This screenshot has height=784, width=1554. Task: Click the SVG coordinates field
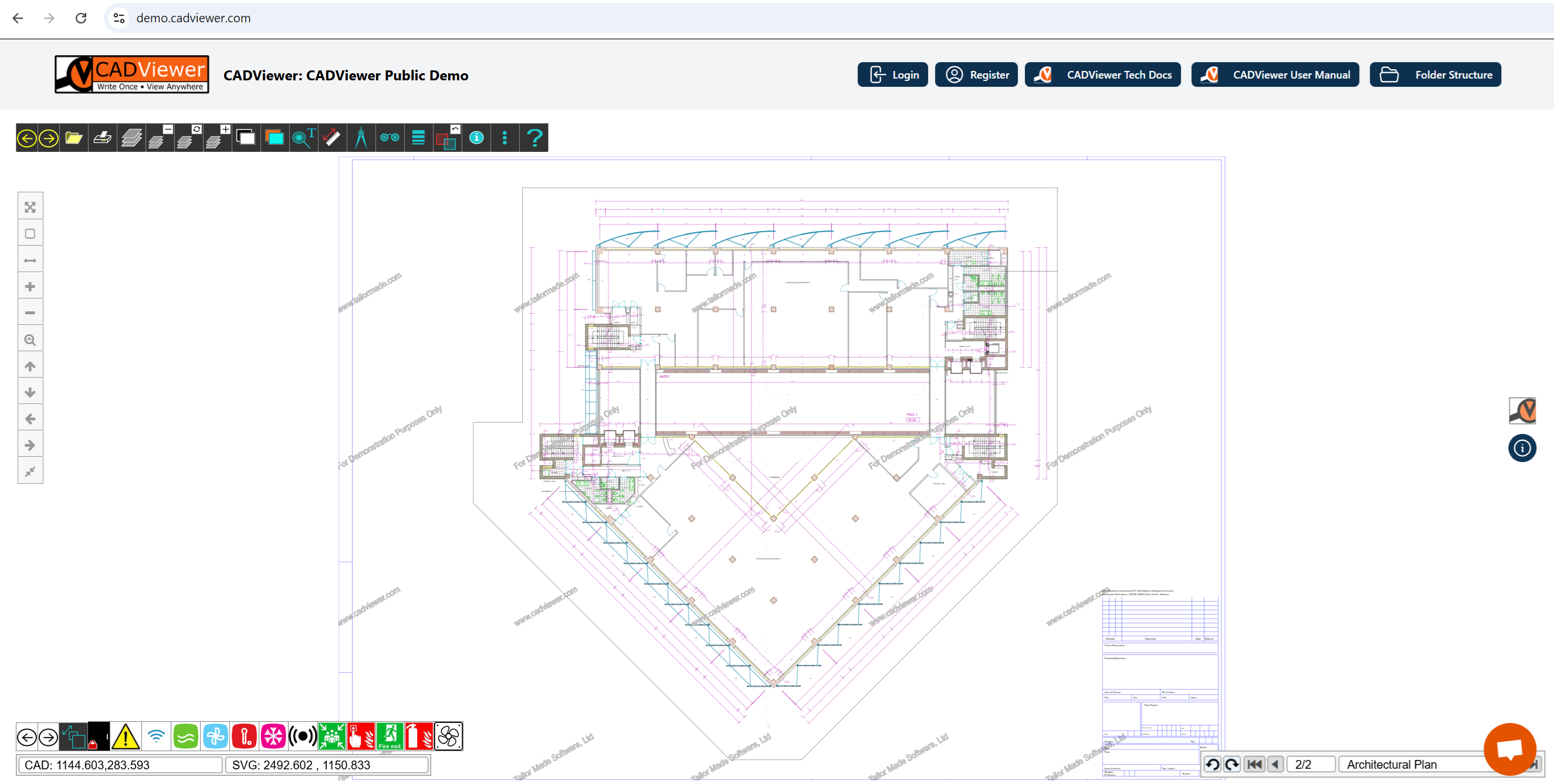pyautogui.click(x=327, y=766)
